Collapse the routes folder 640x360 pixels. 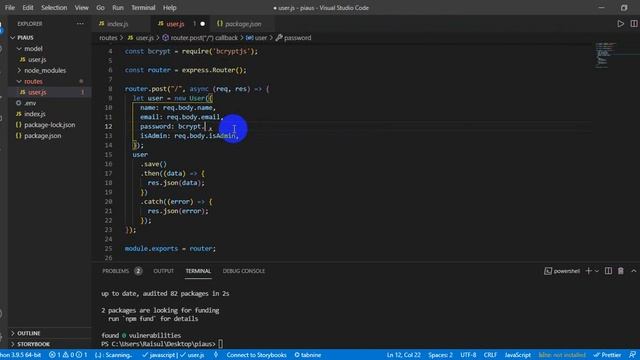point(50,81)
